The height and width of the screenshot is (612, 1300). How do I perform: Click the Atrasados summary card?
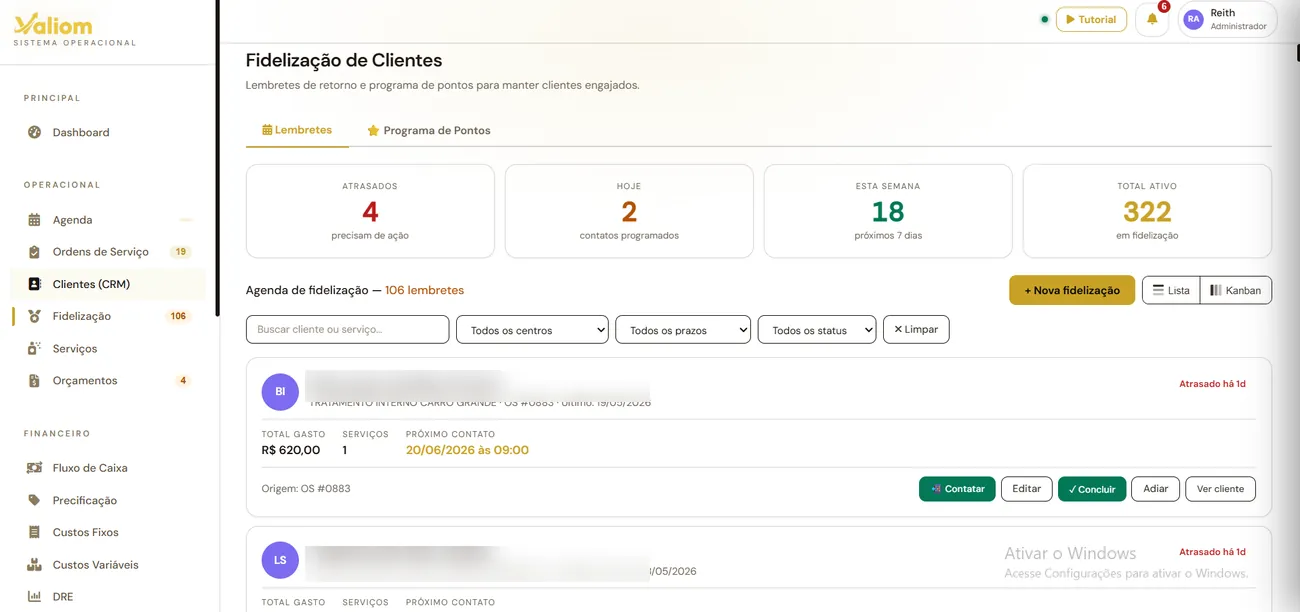click(x=370, y=211)
